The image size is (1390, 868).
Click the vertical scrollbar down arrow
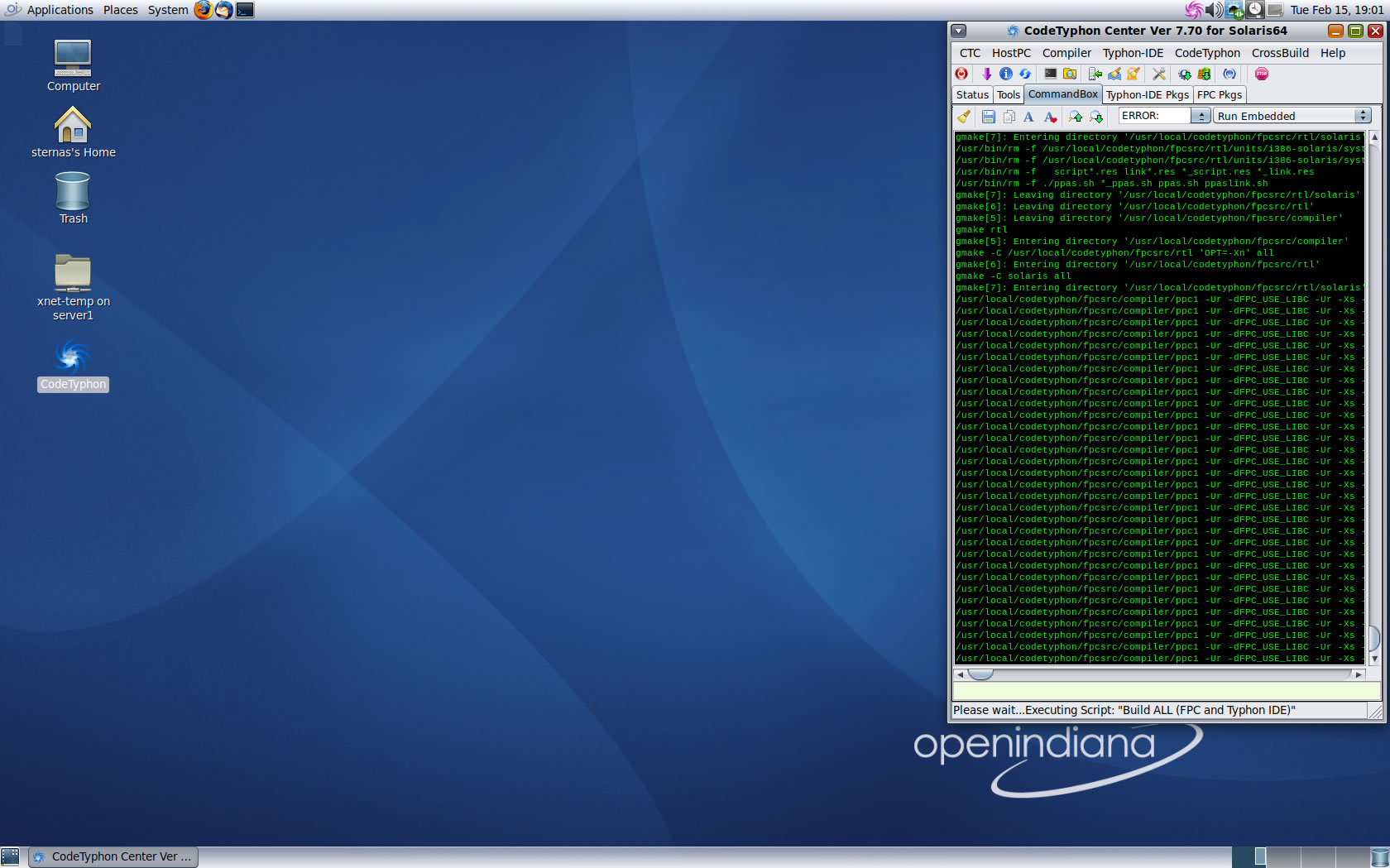point(1374,659)
